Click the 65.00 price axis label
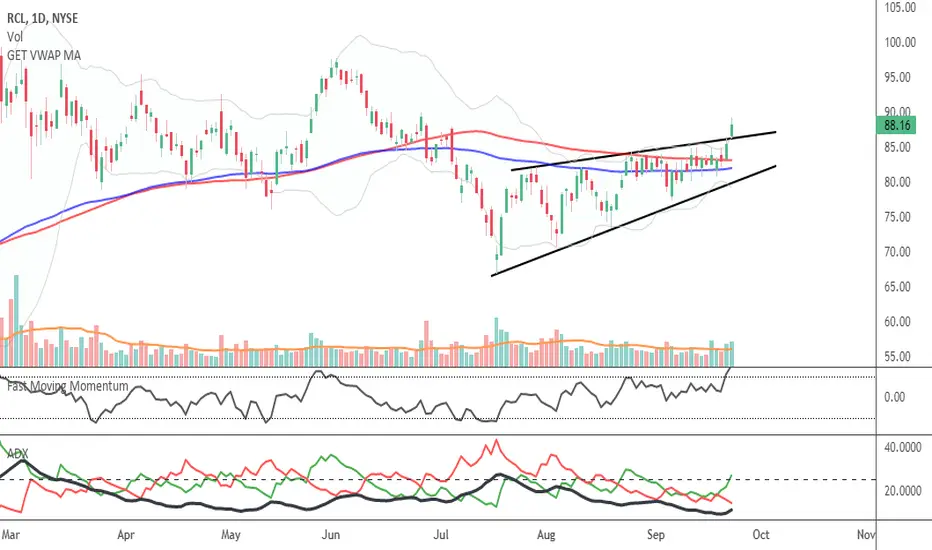Viewport: 932px width, 550px height. pos(897,287)
